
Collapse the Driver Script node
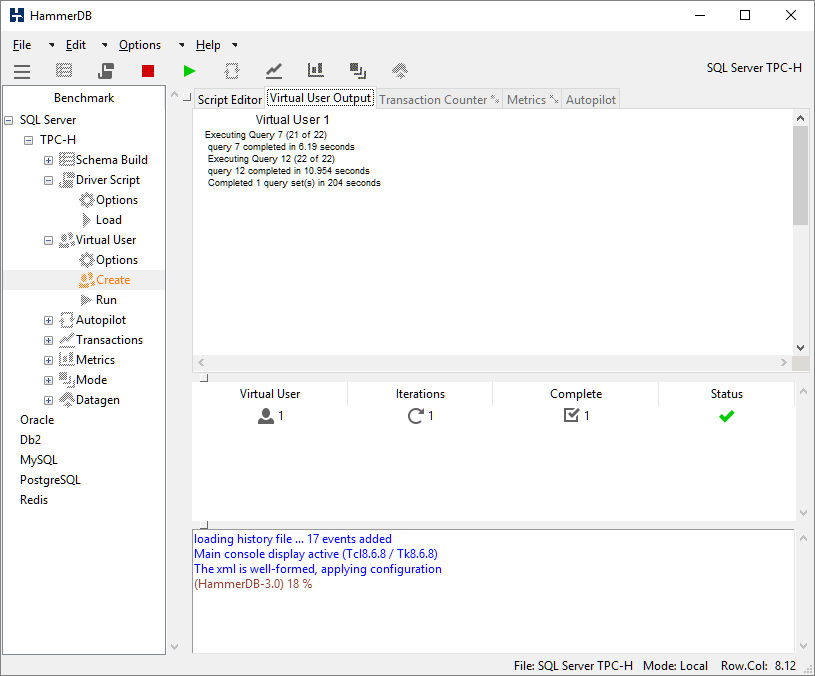48,181
